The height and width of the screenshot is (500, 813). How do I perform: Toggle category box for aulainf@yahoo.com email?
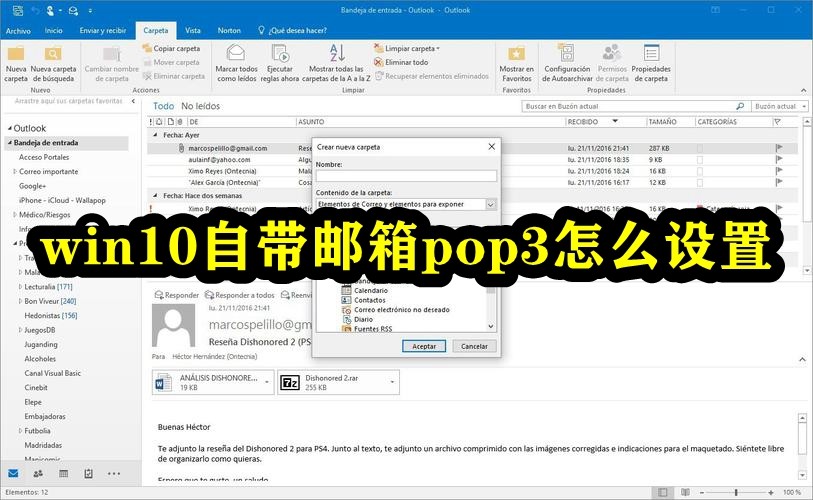click(700, 160)
